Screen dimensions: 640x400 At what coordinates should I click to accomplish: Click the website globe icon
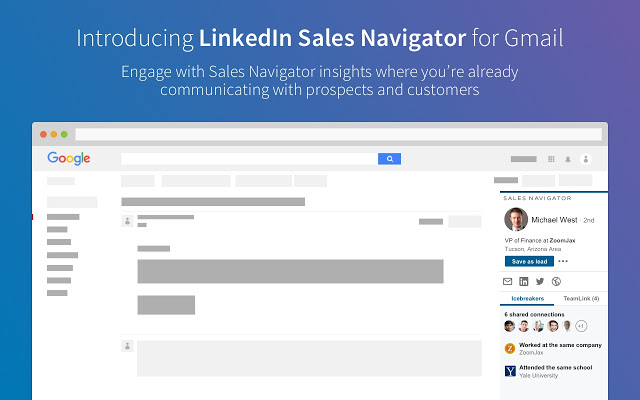[556, 281]
